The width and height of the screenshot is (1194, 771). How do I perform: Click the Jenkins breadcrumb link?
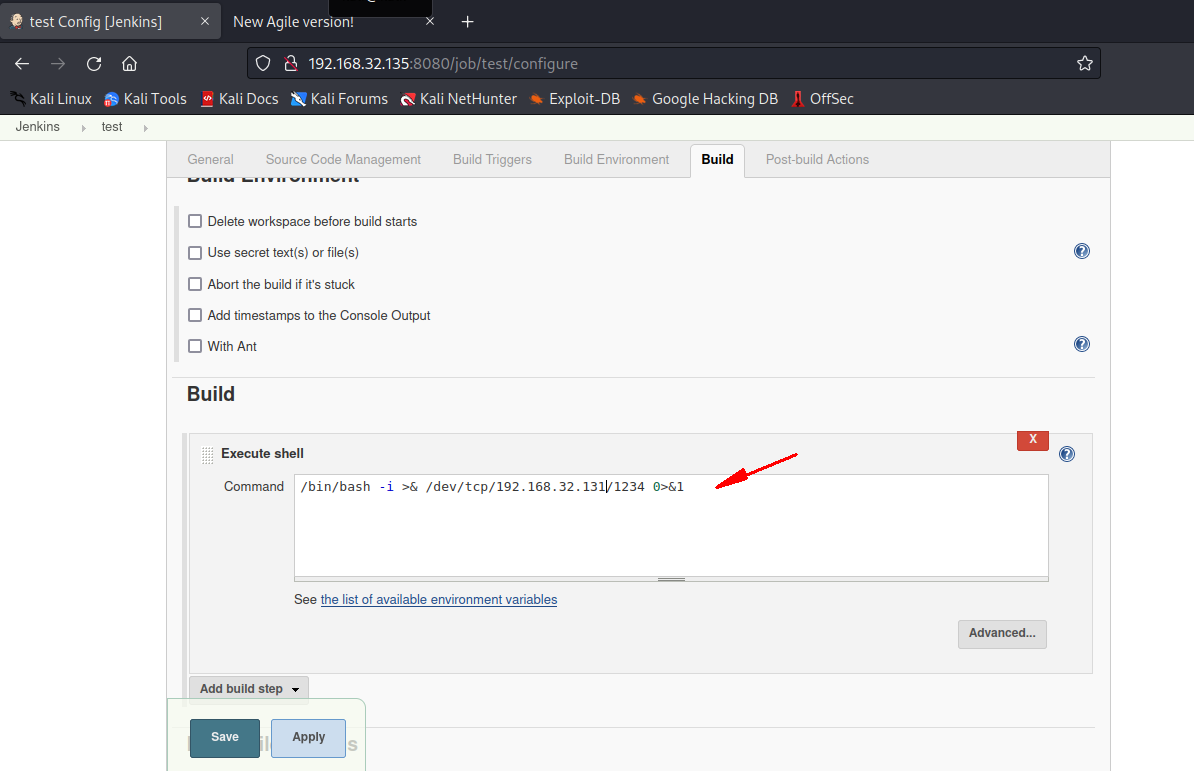tap(37, 127)
